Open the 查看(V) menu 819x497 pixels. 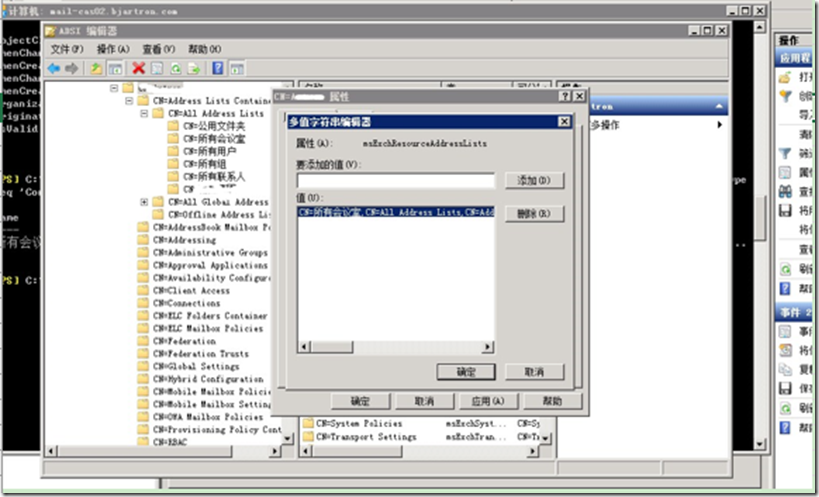(159, 50)
